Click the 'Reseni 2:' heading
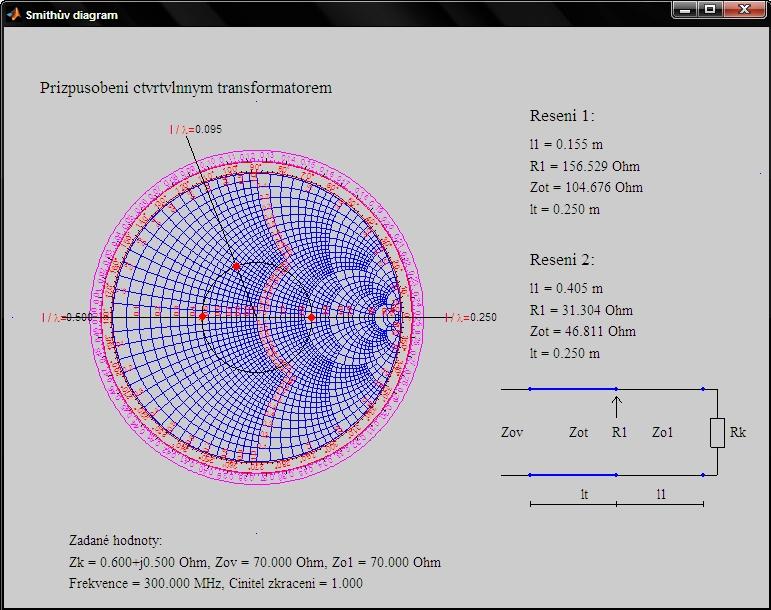The width and height of the screenshot is (771, 610). pyautogui.click(x=562, y=260)
